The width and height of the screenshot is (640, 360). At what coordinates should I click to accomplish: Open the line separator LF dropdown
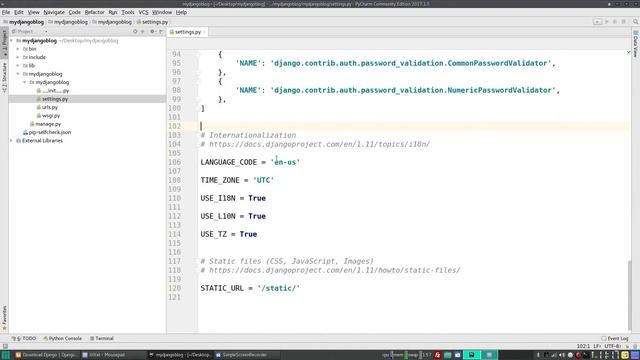(x=597, y=346)
